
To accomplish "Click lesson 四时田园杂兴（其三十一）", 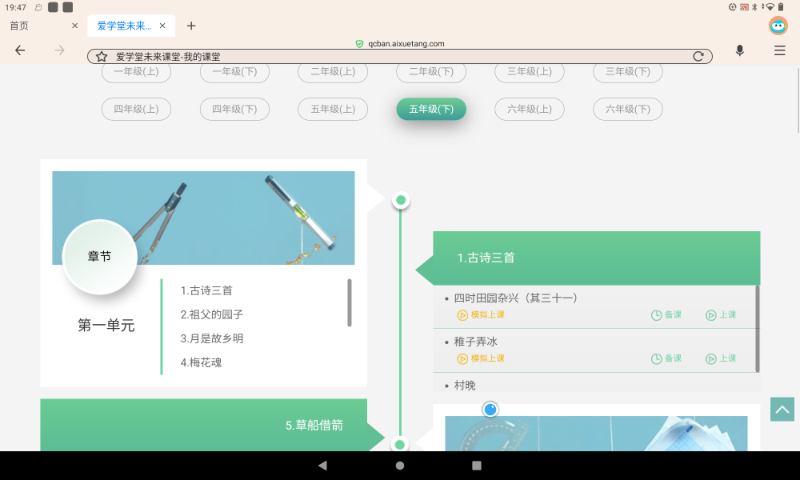I will coord(515,298).
